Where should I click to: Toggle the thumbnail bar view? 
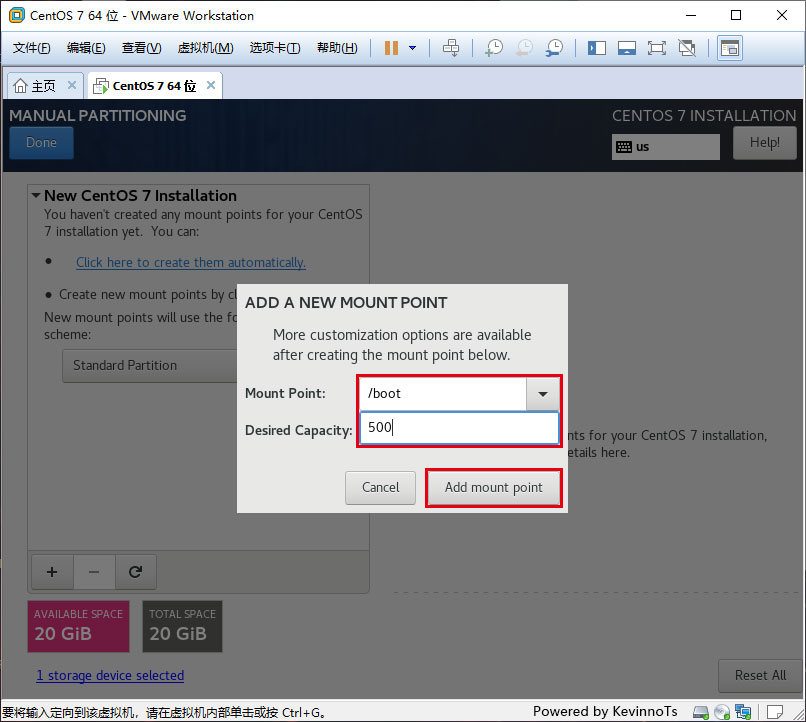(x=627, y=48)
